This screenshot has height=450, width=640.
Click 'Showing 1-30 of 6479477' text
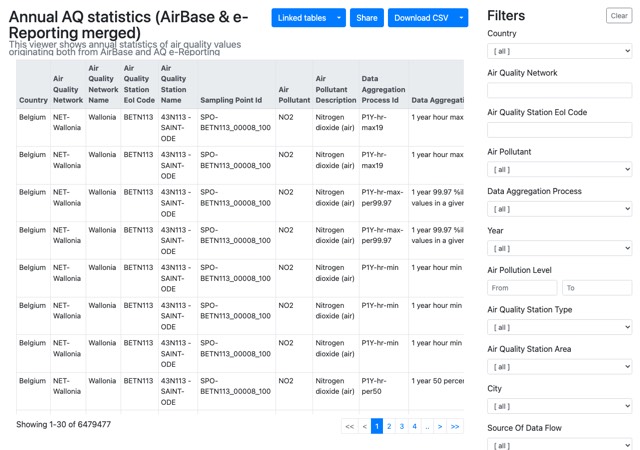coord(64,424)
